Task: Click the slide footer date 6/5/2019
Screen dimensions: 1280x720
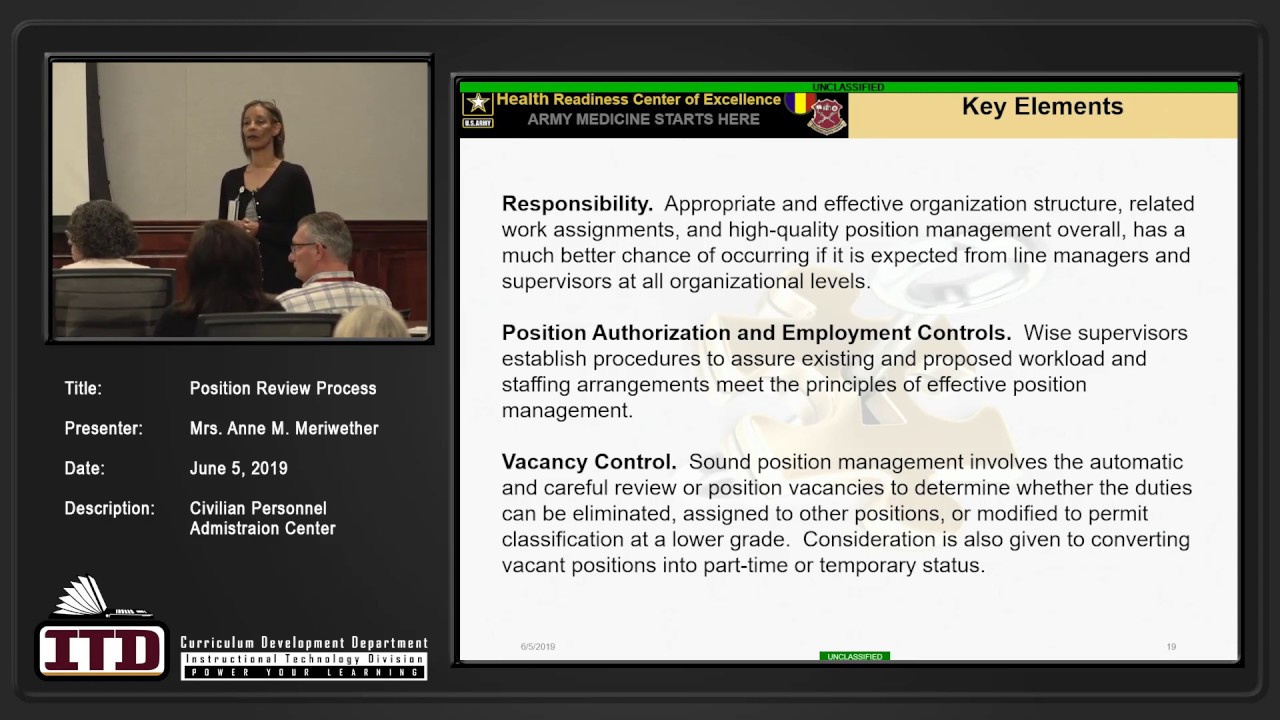Action: tap(537, 647)
